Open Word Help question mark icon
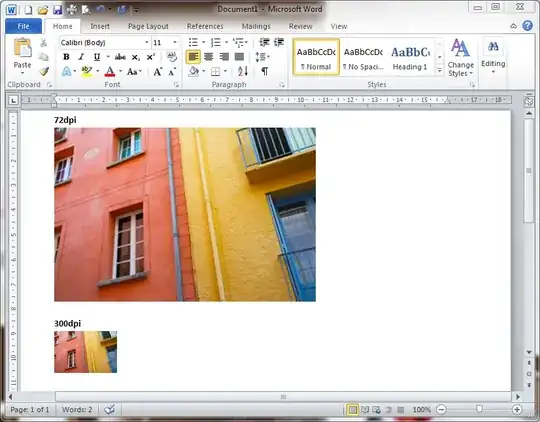This screenshot has height=422, width=540. [x=527, y=26]
